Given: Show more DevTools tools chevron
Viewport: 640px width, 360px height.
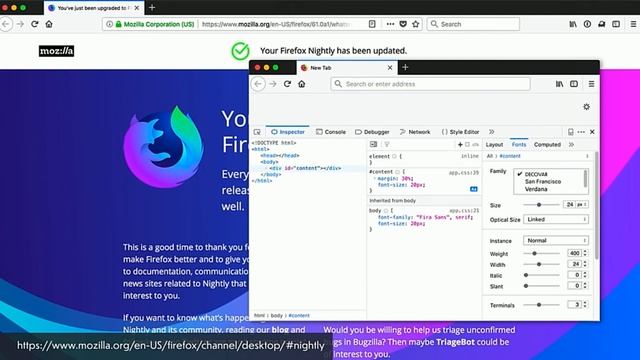Looking at the screenshot, I should click(491, 132).
